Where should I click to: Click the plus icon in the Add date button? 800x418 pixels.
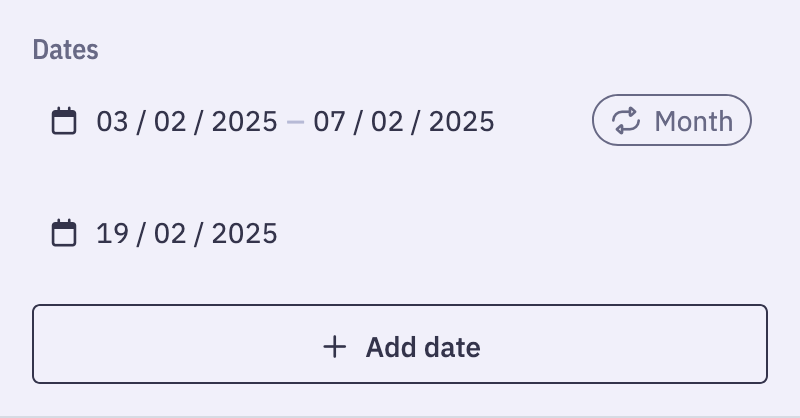pos(335,347)
